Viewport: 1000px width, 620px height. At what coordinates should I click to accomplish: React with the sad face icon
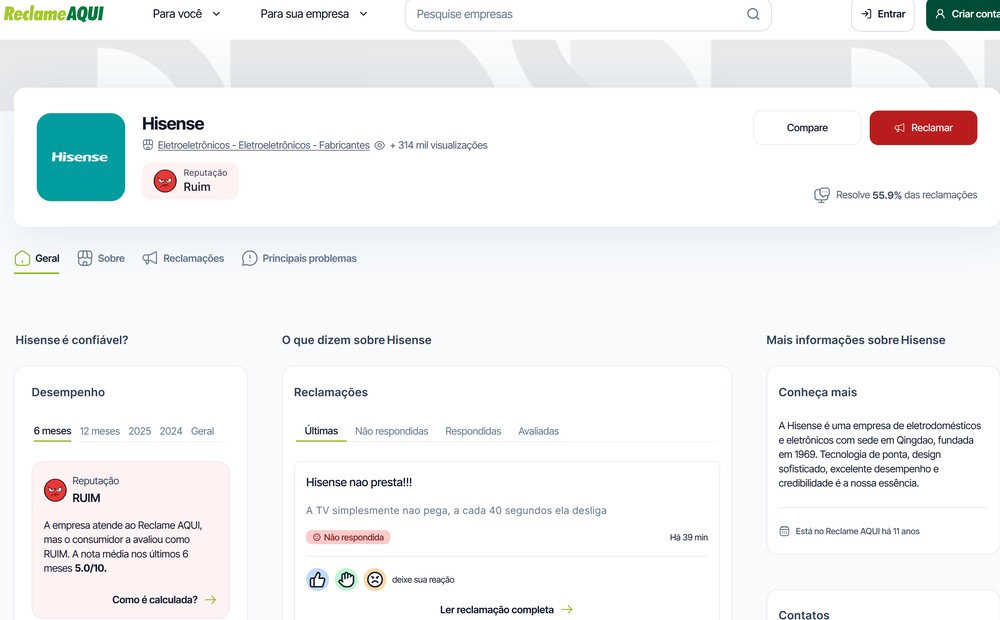click(375, 579)
